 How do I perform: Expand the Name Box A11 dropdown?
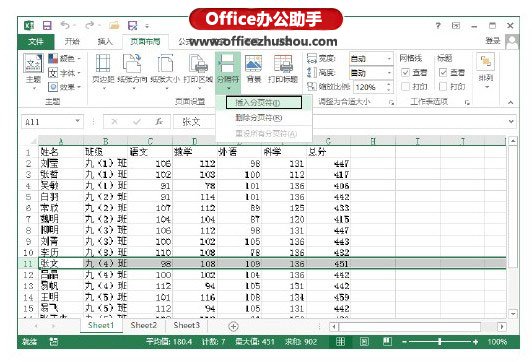point(78,121)
